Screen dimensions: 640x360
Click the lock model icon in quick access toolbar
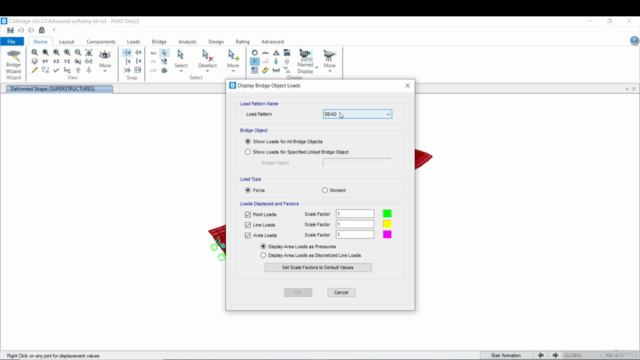point(42,30)
